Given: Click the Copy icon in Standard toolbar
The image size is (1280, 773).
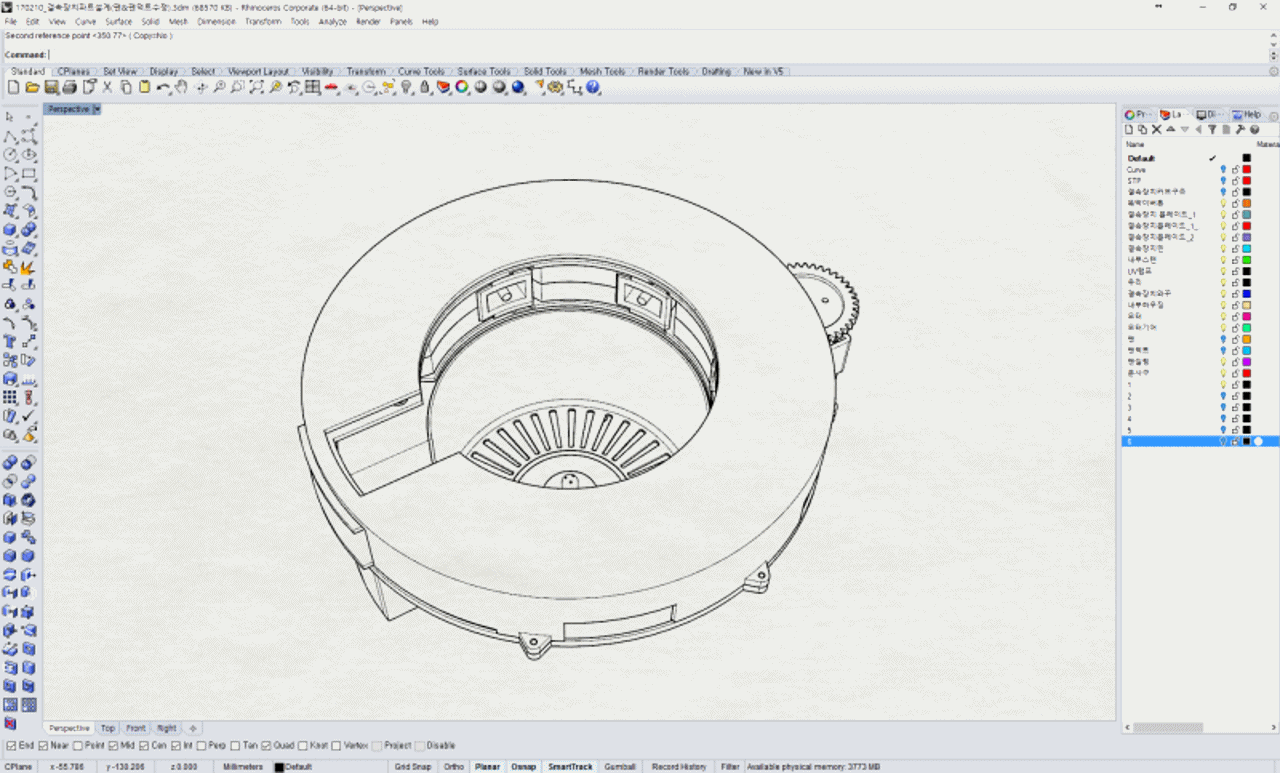Looking at the screenshot, I should pyautogui.click(x=126, y=88).
